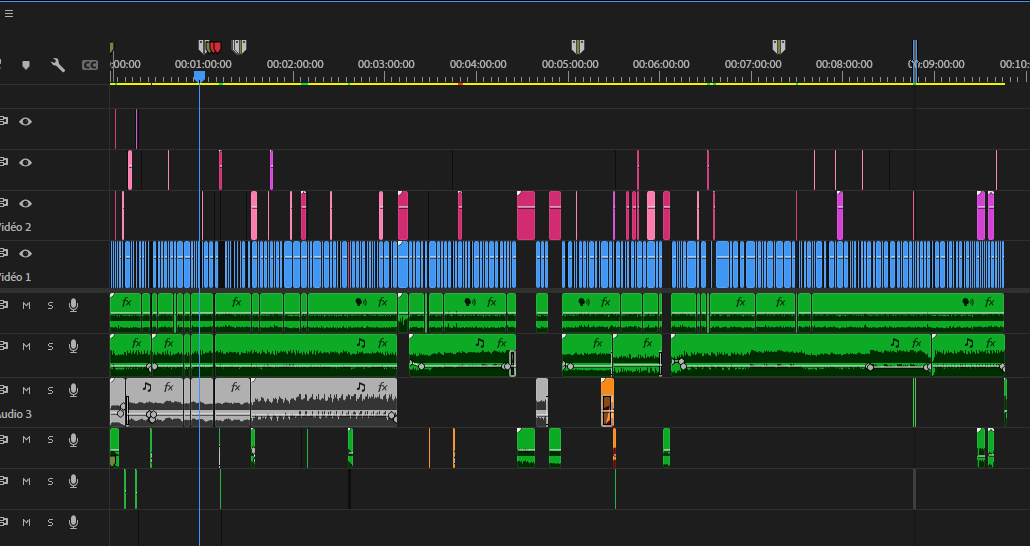Mute the second-to-last audio track
The width and height of the screenshot is (1030, 546).
[x=26, y=482]
